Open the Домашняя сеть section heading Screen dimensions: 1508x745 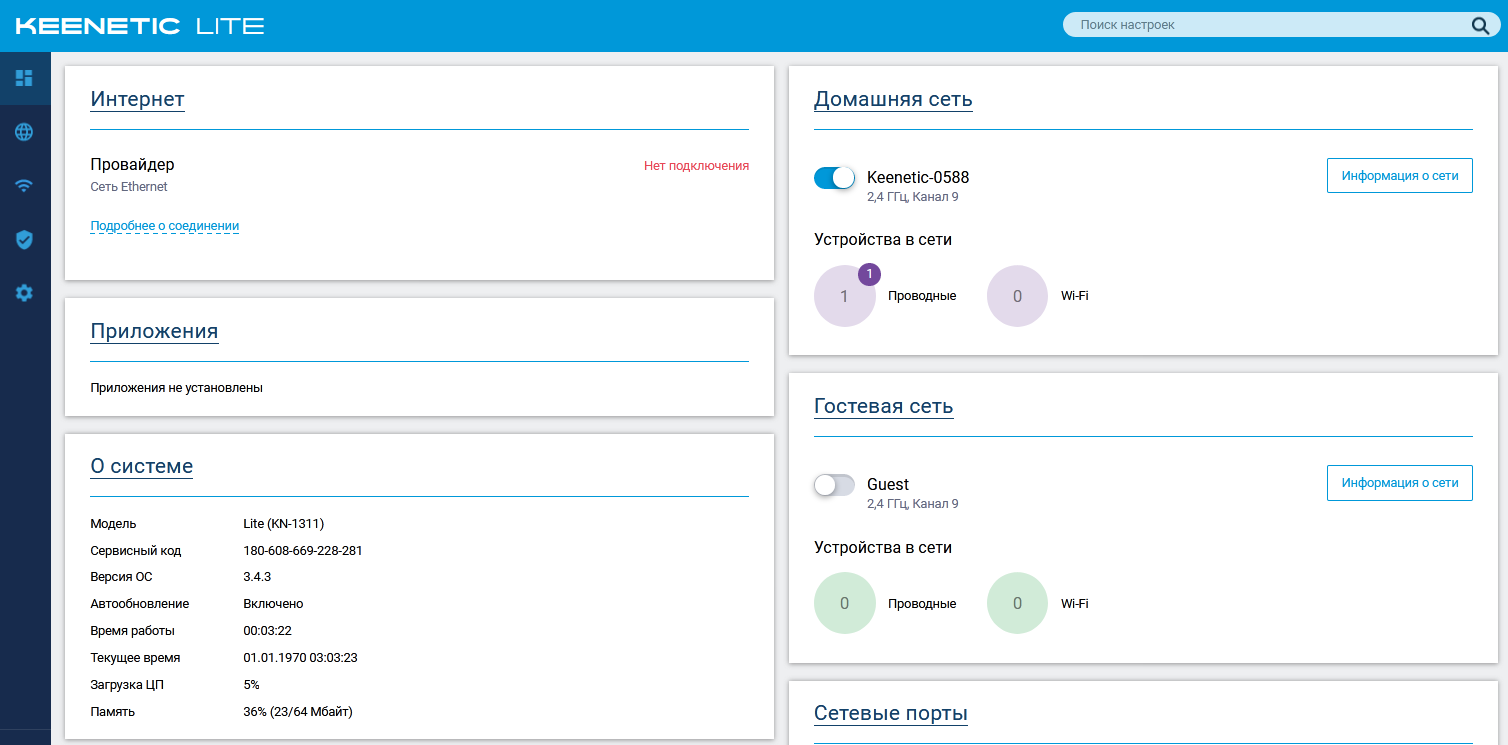pos(893,99)
